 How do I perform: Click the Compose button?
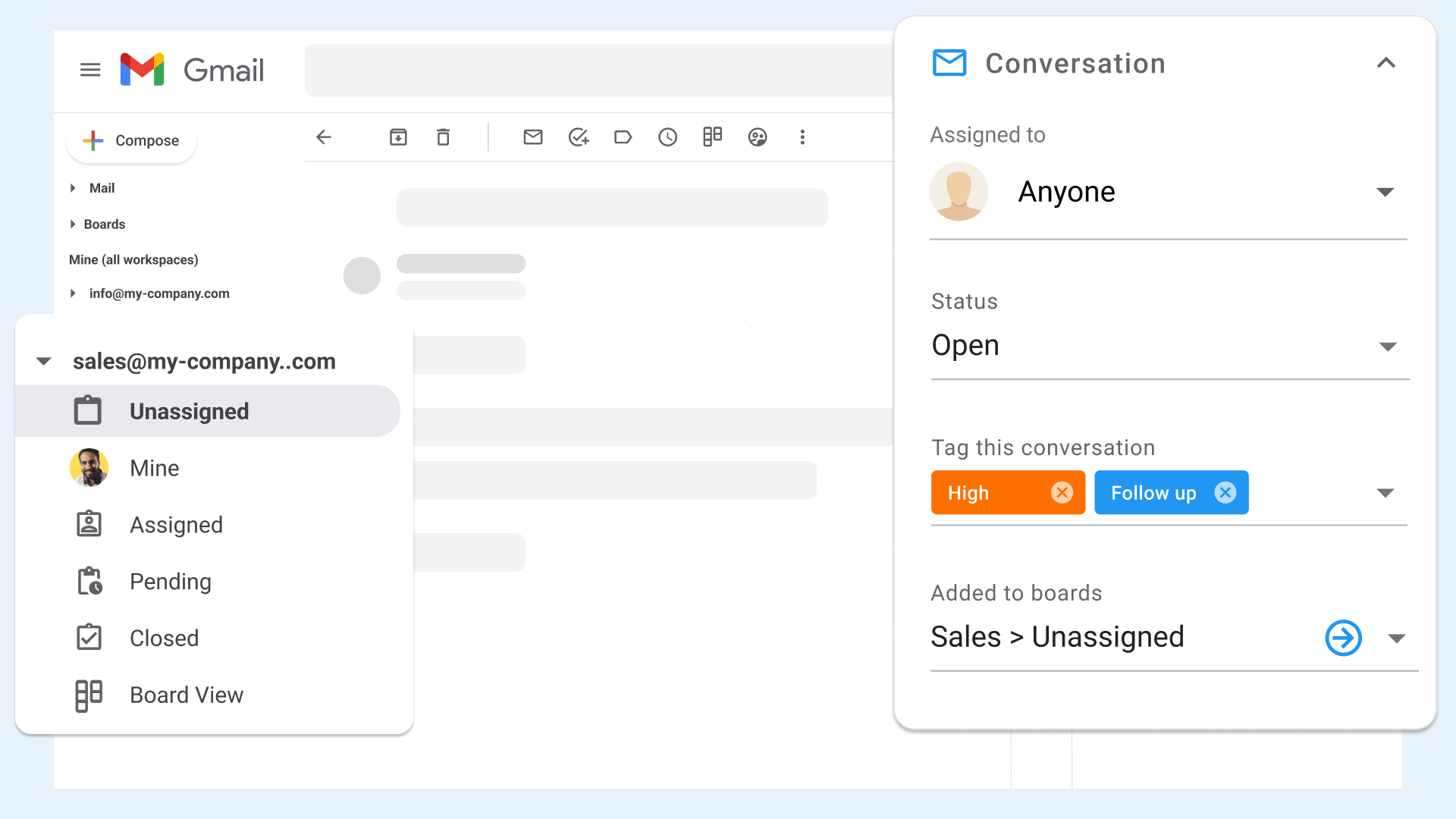coord(132,140)
